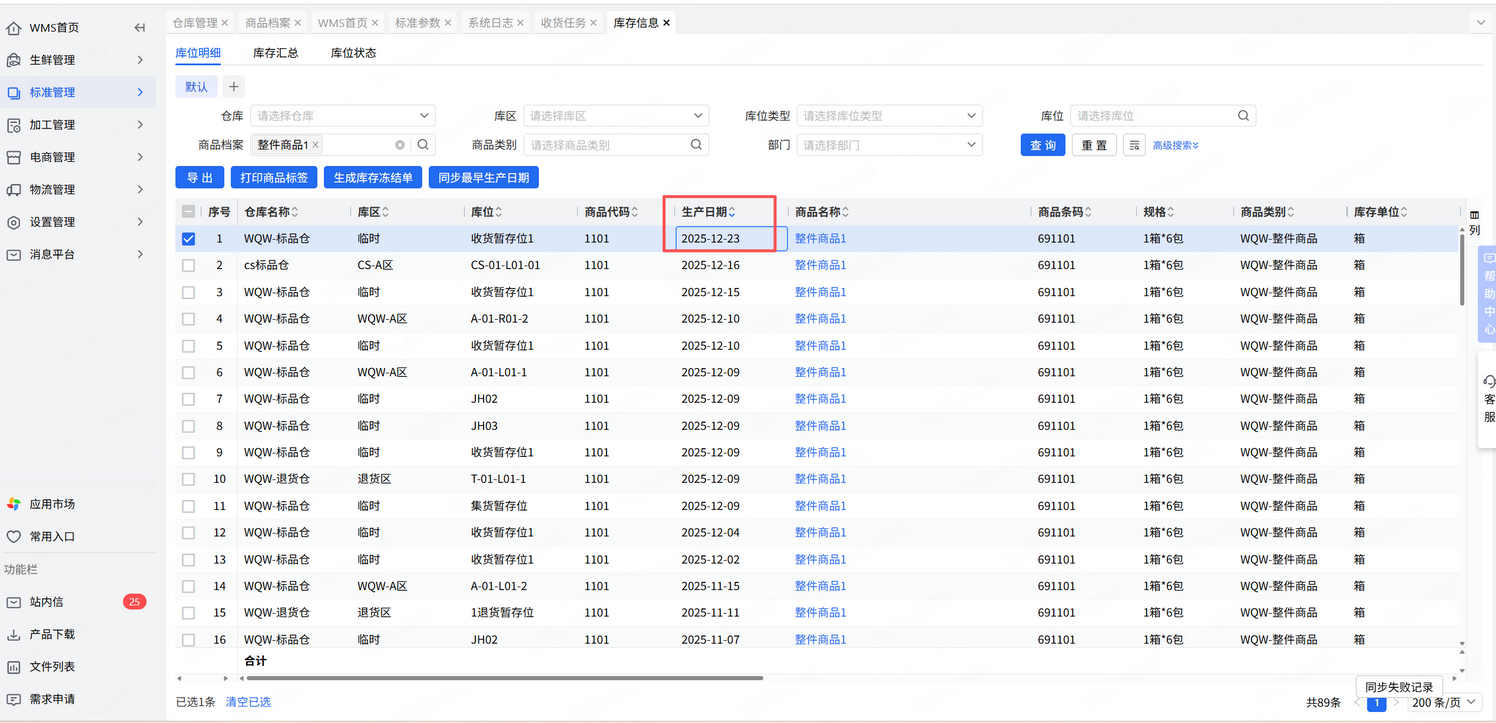The image size is (1496, 723).
Task: Open 站内信 messages in the sidebar
Action: [46, 602]
